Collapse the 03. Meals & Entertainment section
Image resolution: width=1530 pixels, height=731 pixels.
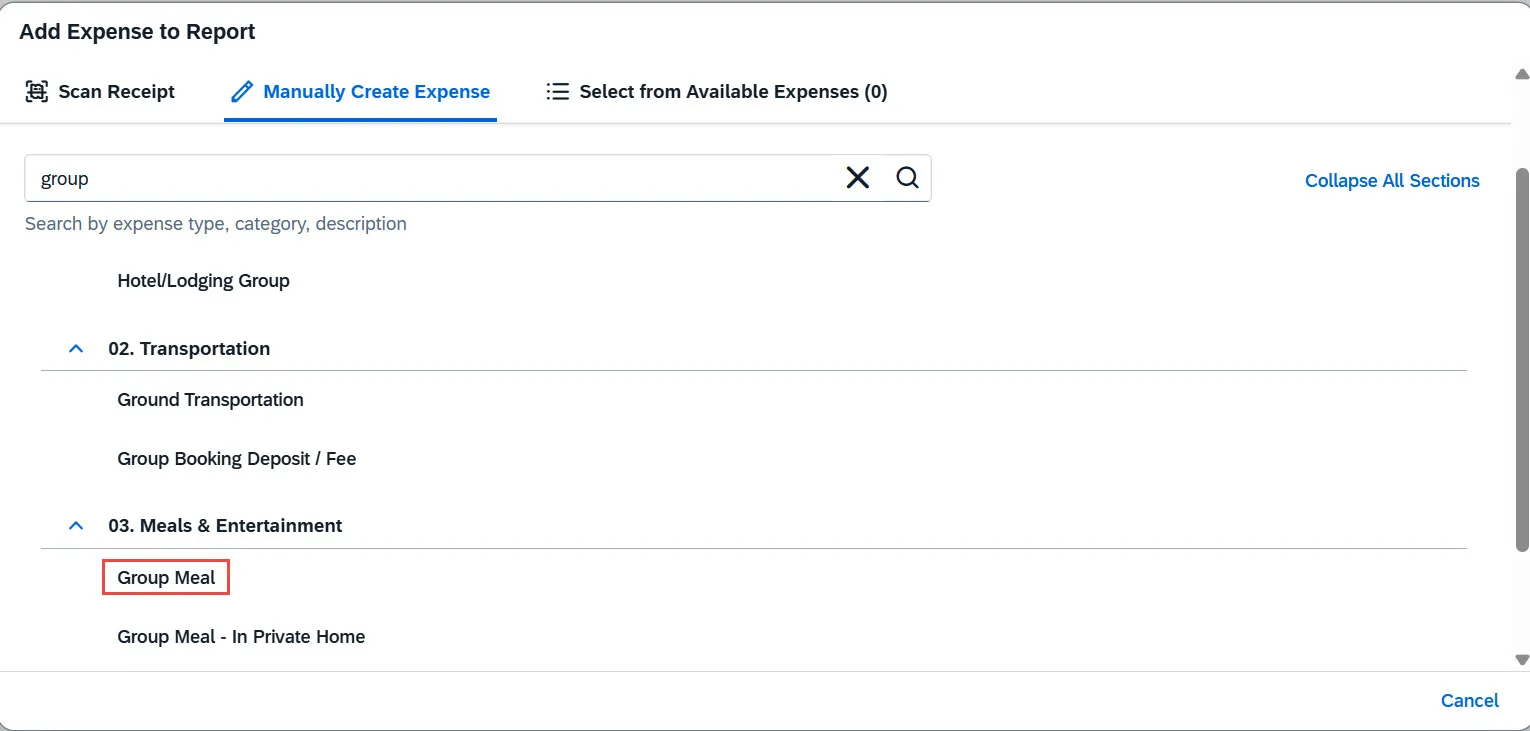tap(76, 526)
